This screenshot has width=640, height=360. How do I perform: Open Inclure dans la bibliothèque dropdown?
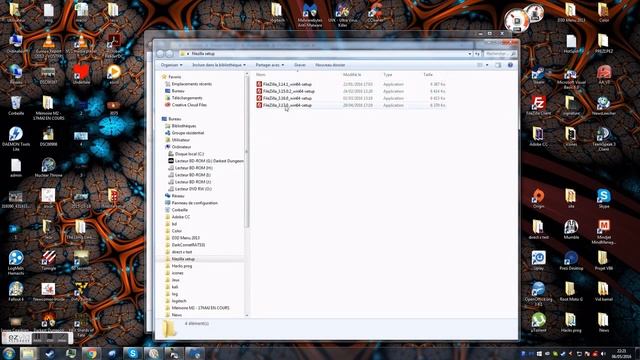pyautogui.click(x=219, y=65)
